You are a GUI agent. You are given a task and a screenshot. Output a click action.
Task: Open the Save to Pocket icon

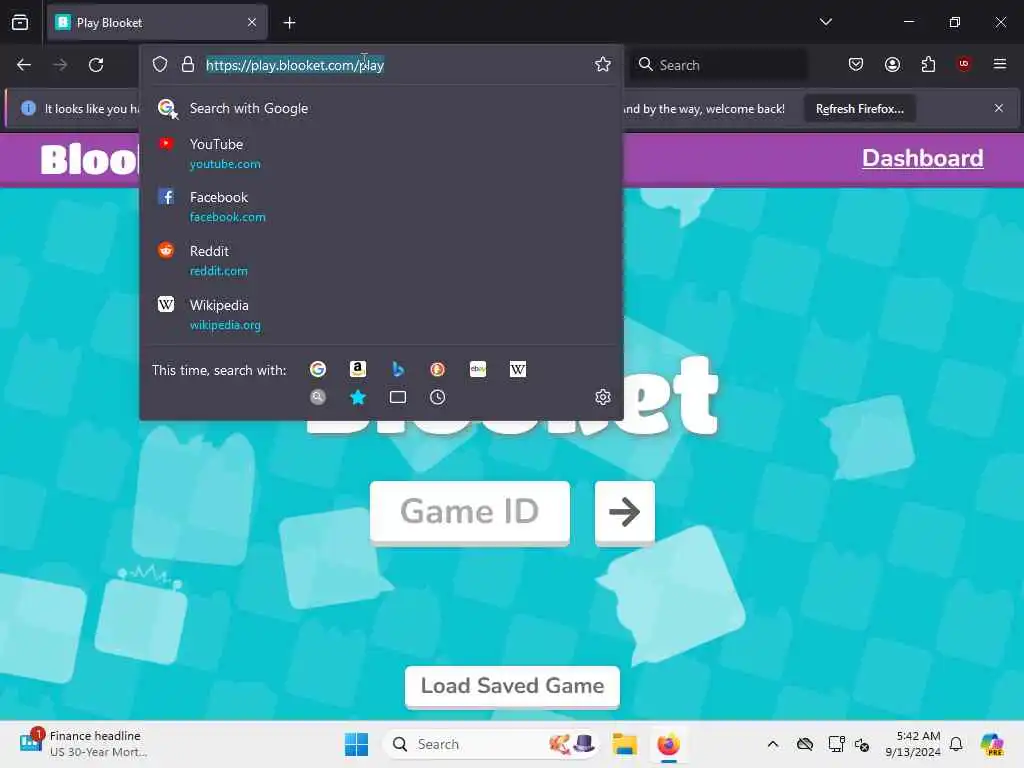(x=856, y=64)
